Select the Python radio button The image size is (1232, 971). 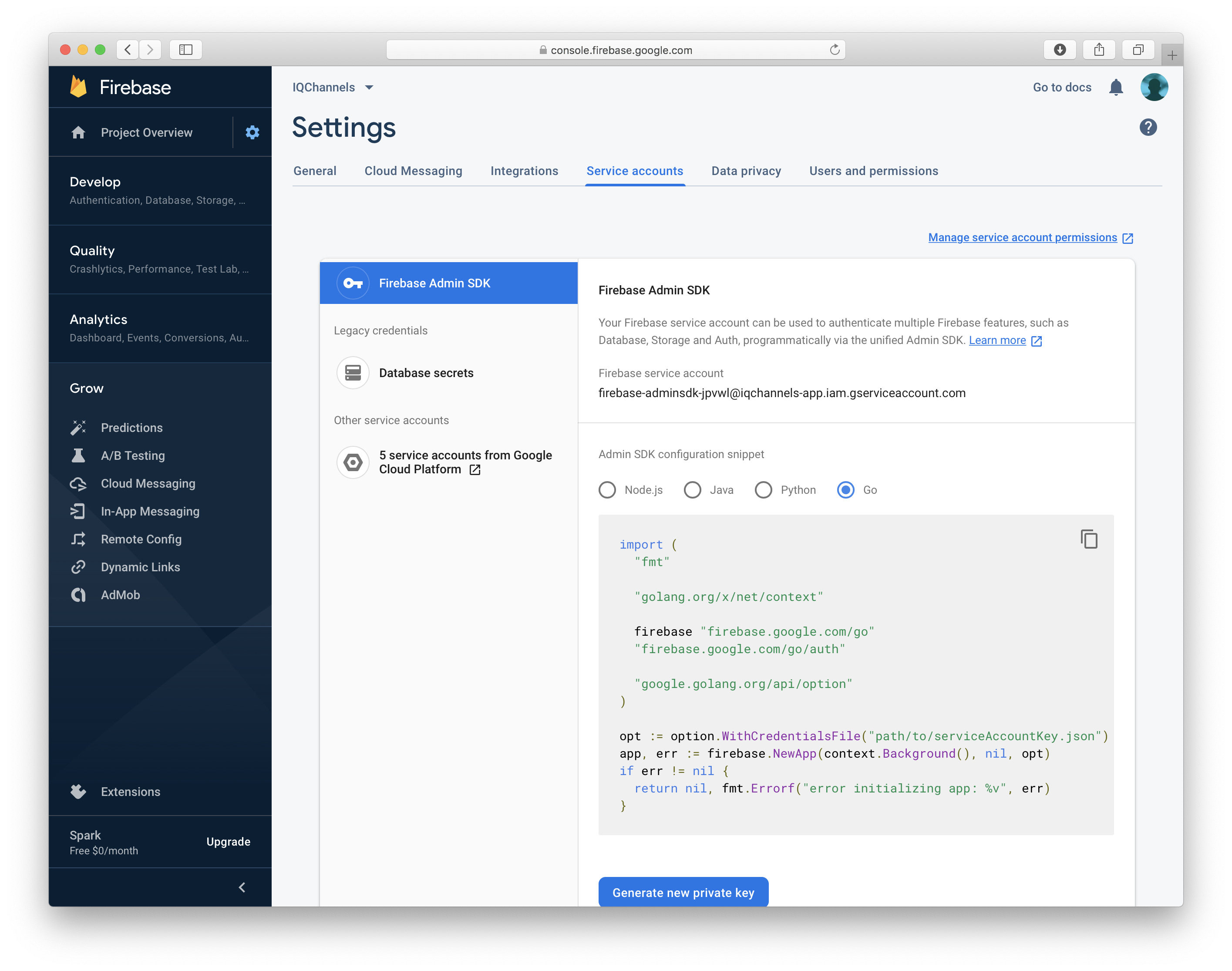pos(763,489)
